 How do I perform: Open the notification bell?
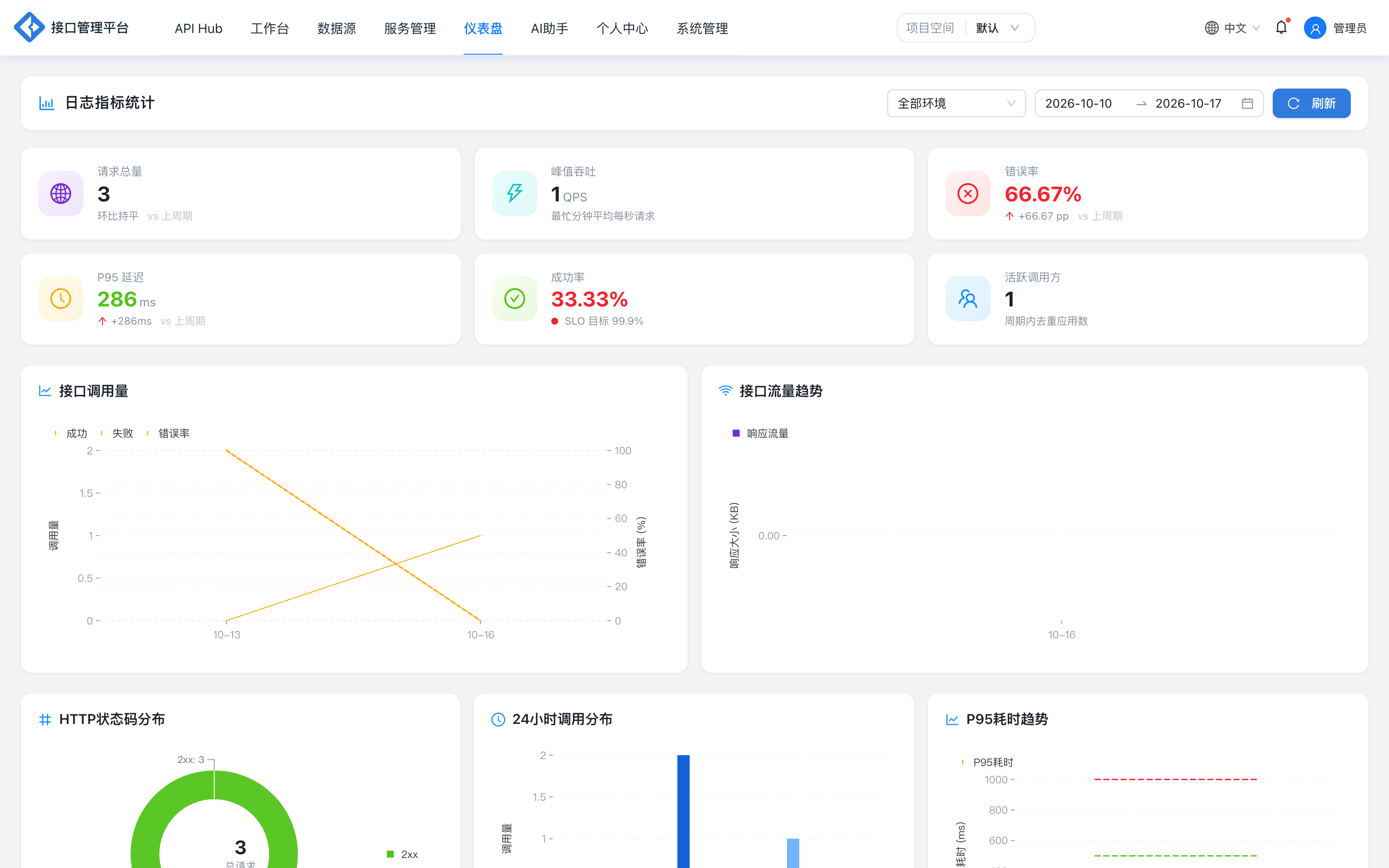(x=1281, y=27)
